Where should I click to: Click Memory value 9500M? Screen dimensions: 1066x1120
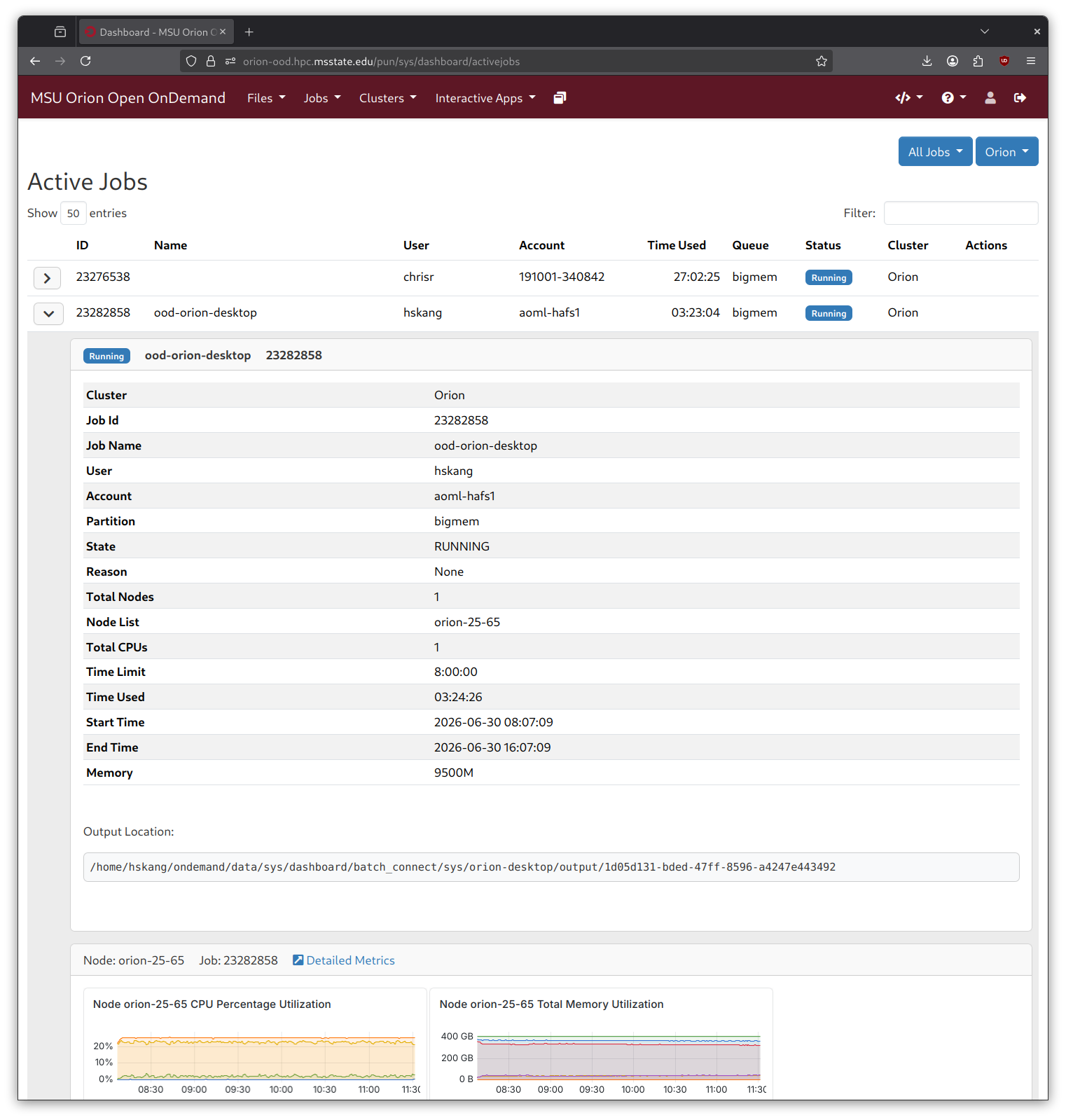point(454,773)
